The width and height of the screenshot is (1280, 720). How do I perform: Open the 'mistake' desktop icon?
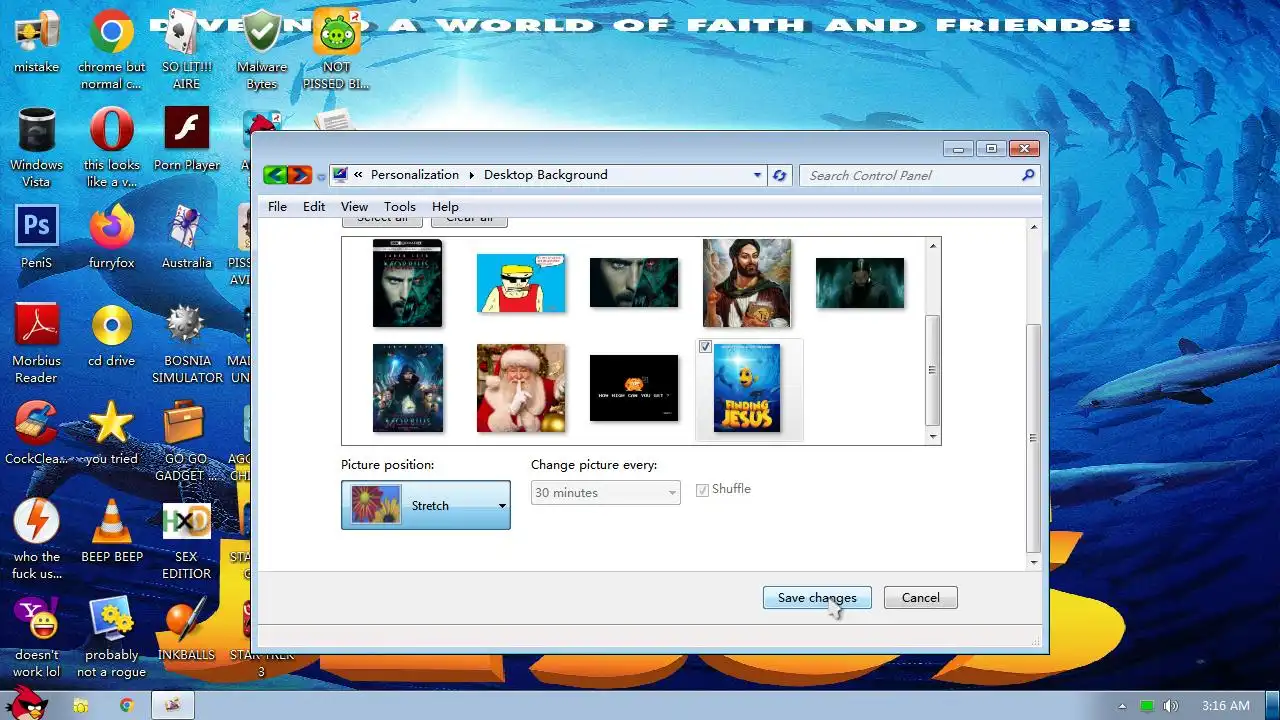coord(36,42)
